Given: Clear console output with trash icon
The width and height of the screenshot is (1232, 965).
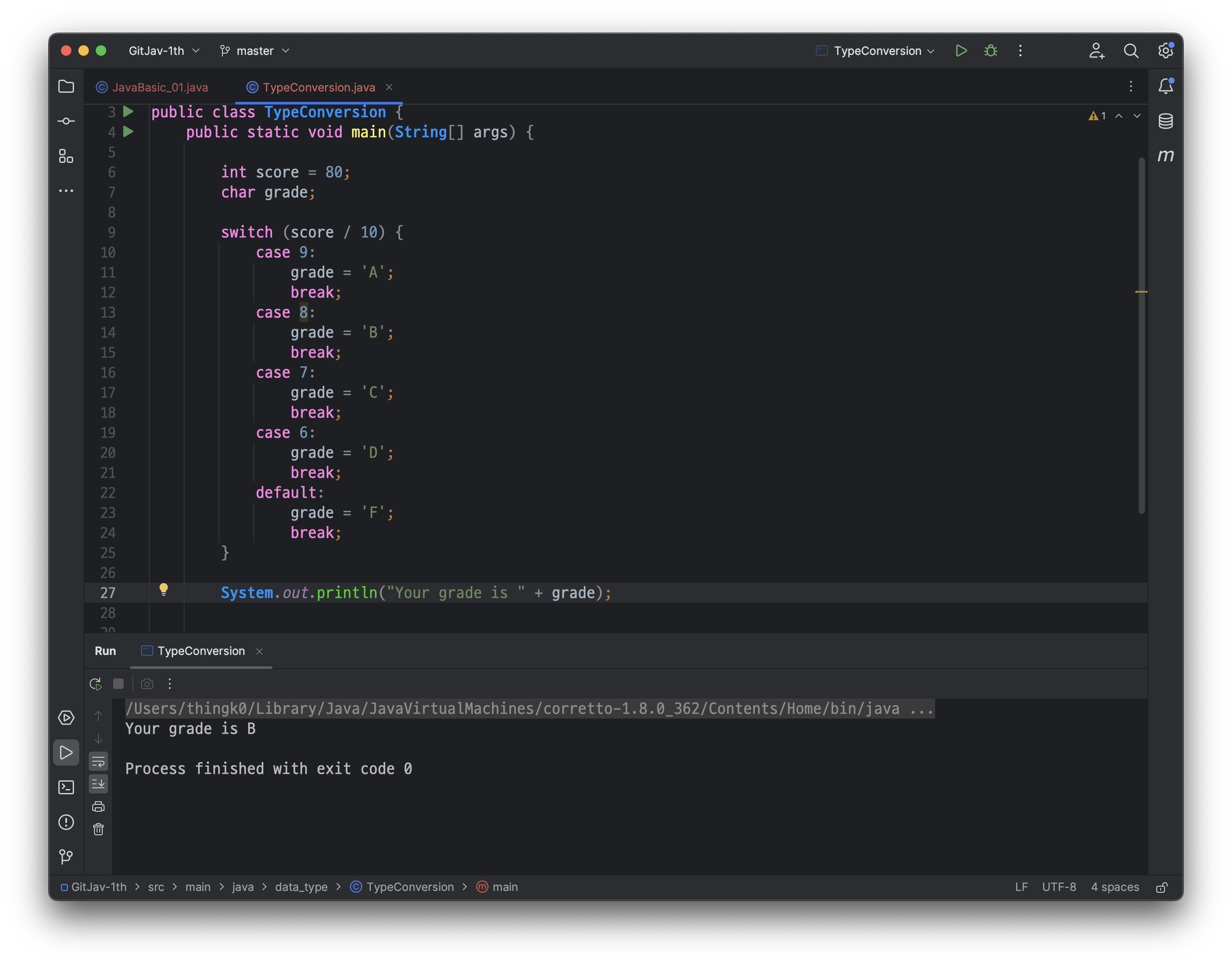Looking at the screenshot, I should (98, 829).
